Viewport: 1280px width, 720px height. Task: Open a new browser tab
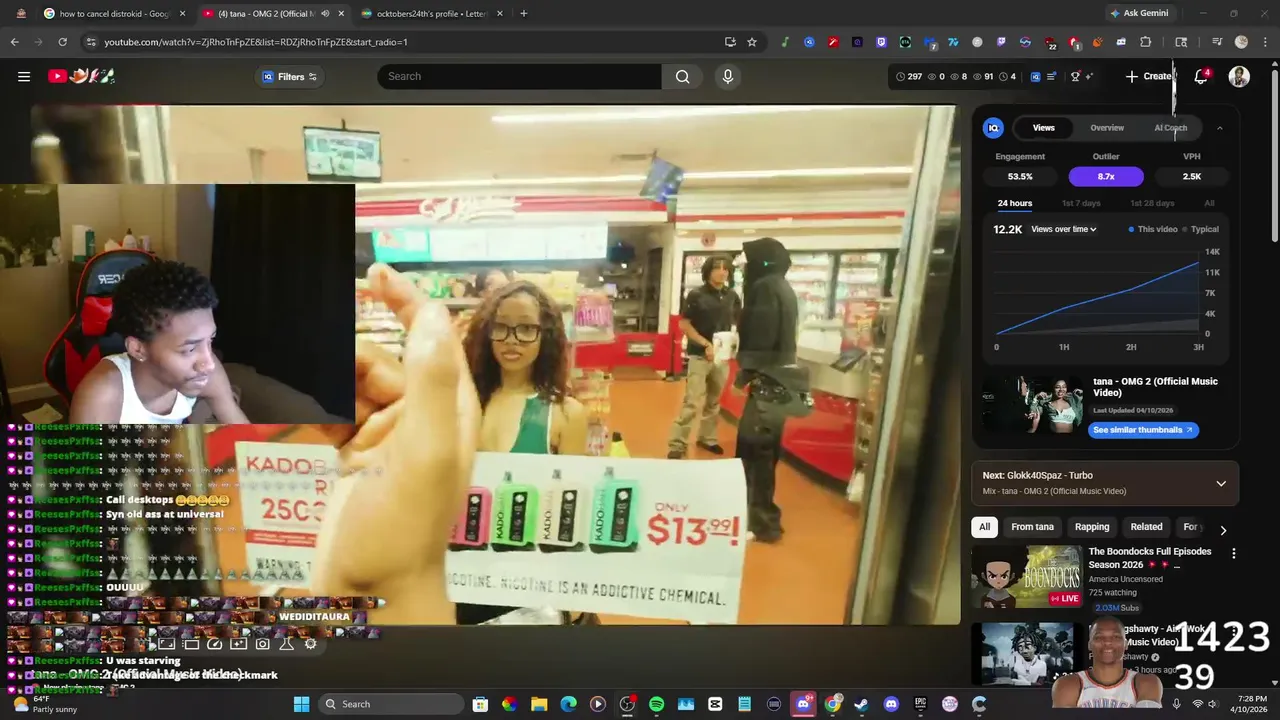tap(523, 13)
